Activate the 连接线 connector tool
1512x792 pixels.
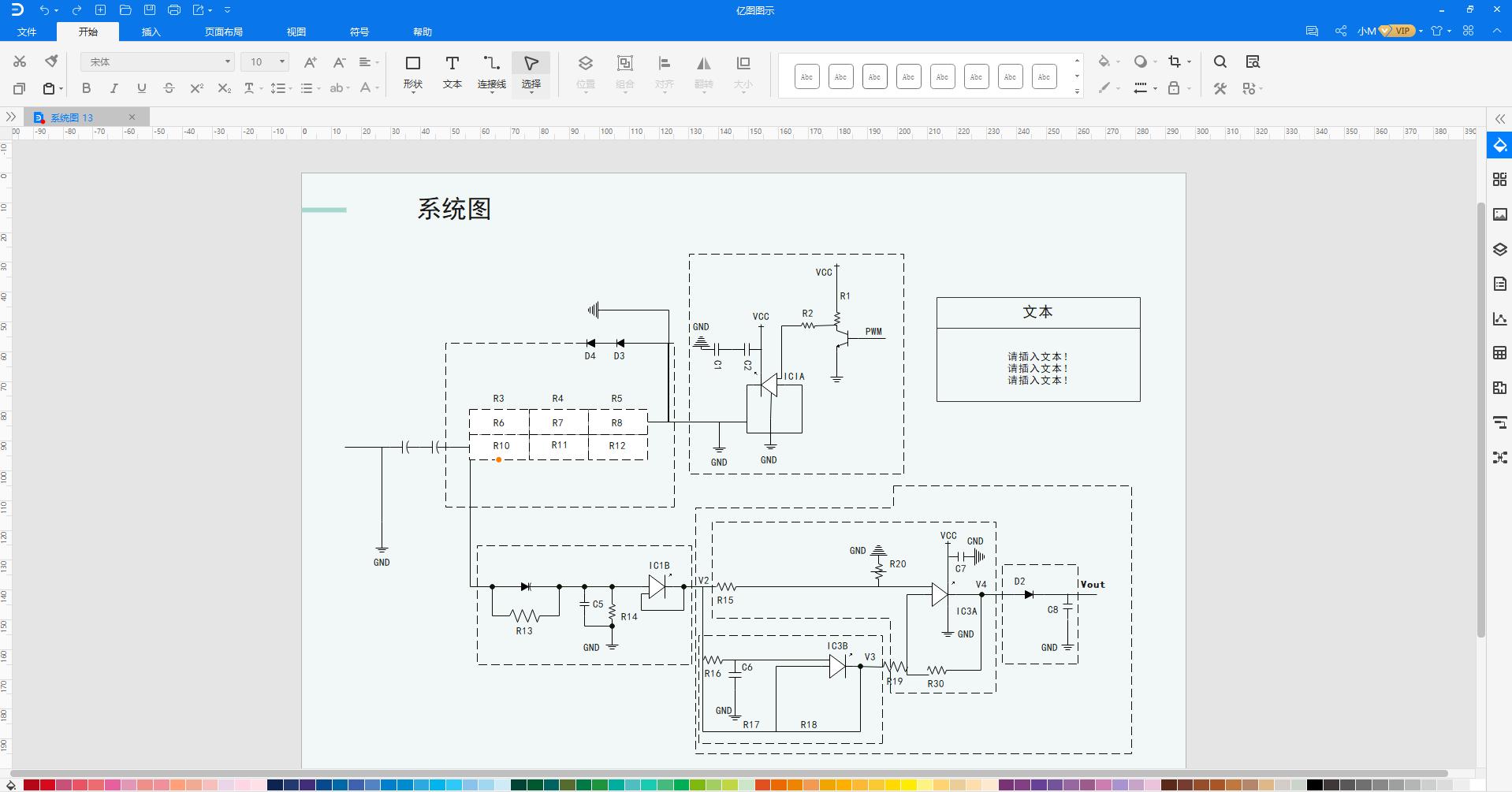tap(491, 71)
